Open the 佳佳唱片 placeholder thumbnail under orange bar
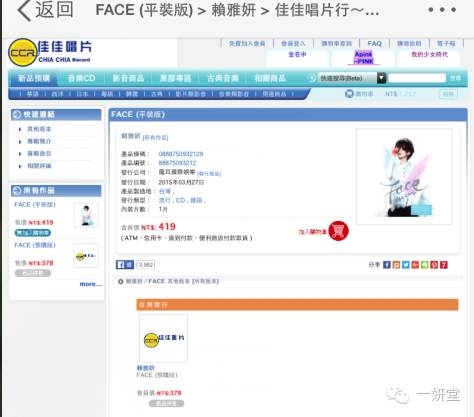474x417 pixels. 163,338
